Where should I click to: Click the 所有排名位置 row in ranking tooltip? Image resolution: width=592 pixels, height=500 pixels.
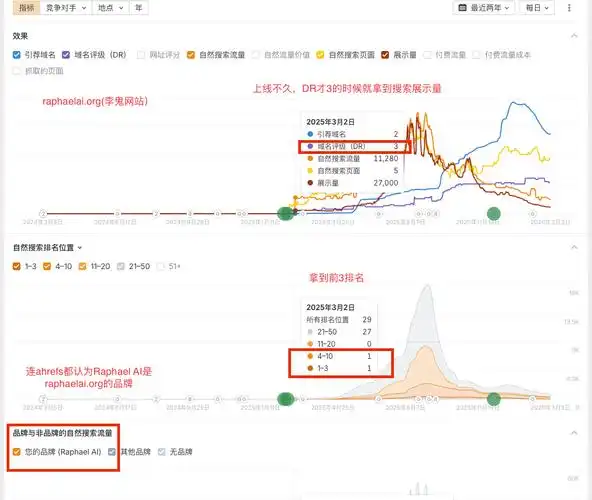point(339,319)
